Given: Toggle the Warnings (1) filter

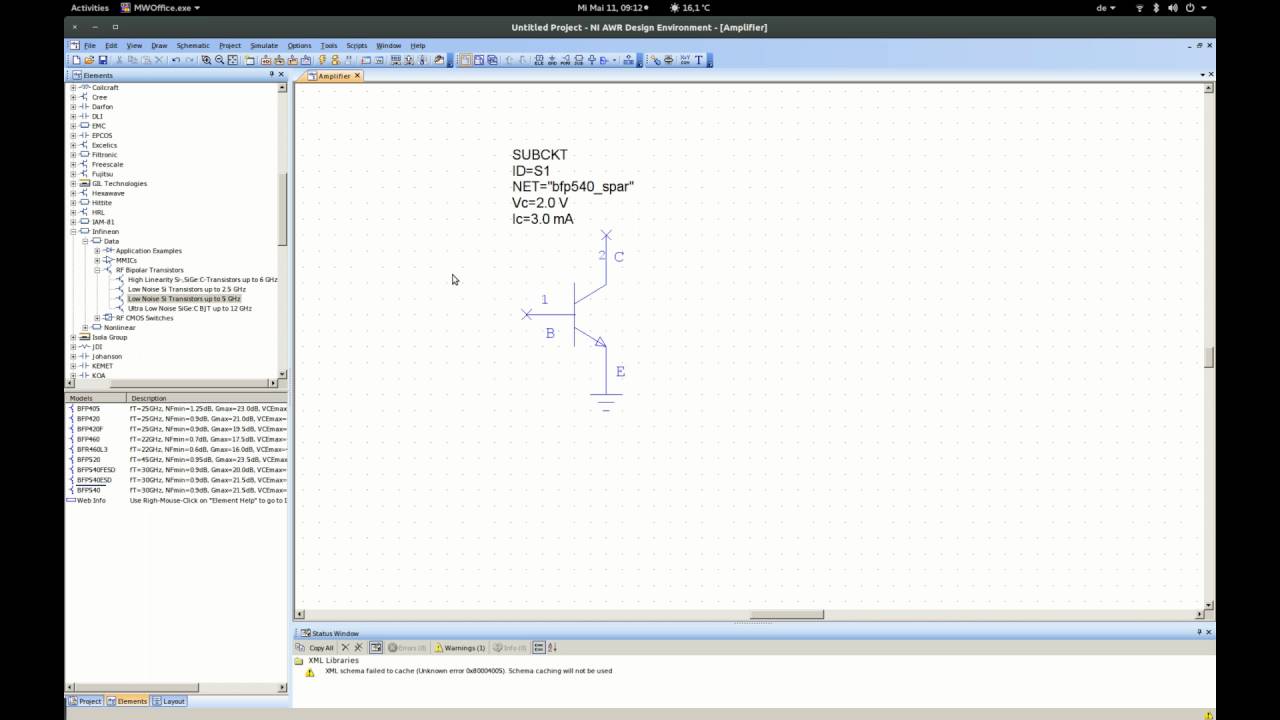Looking at the screenshot, I should pos(459,647).
